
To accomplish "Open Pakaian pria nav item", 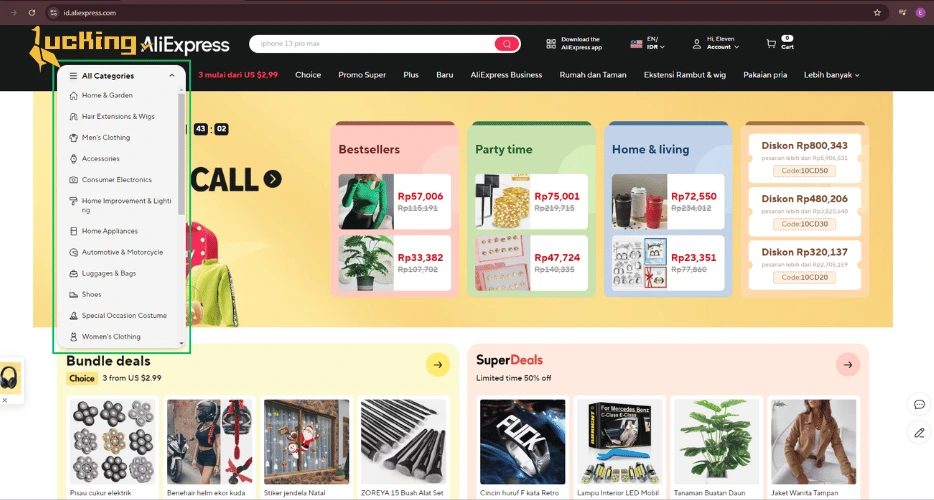I will 765,75.
